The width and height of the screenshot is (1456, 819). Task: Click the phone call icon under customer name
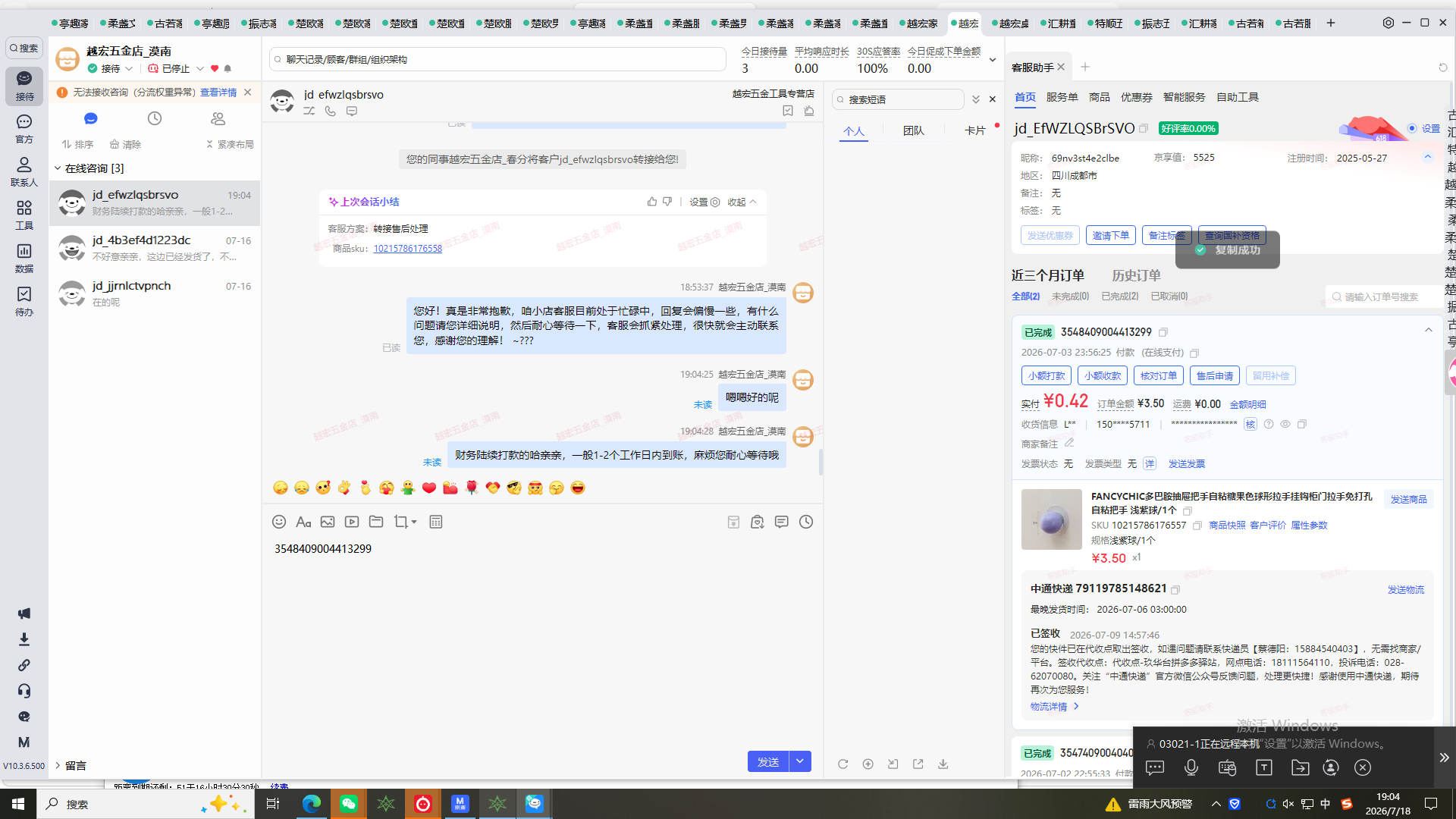pyautogui.click(x=331, y=111)
